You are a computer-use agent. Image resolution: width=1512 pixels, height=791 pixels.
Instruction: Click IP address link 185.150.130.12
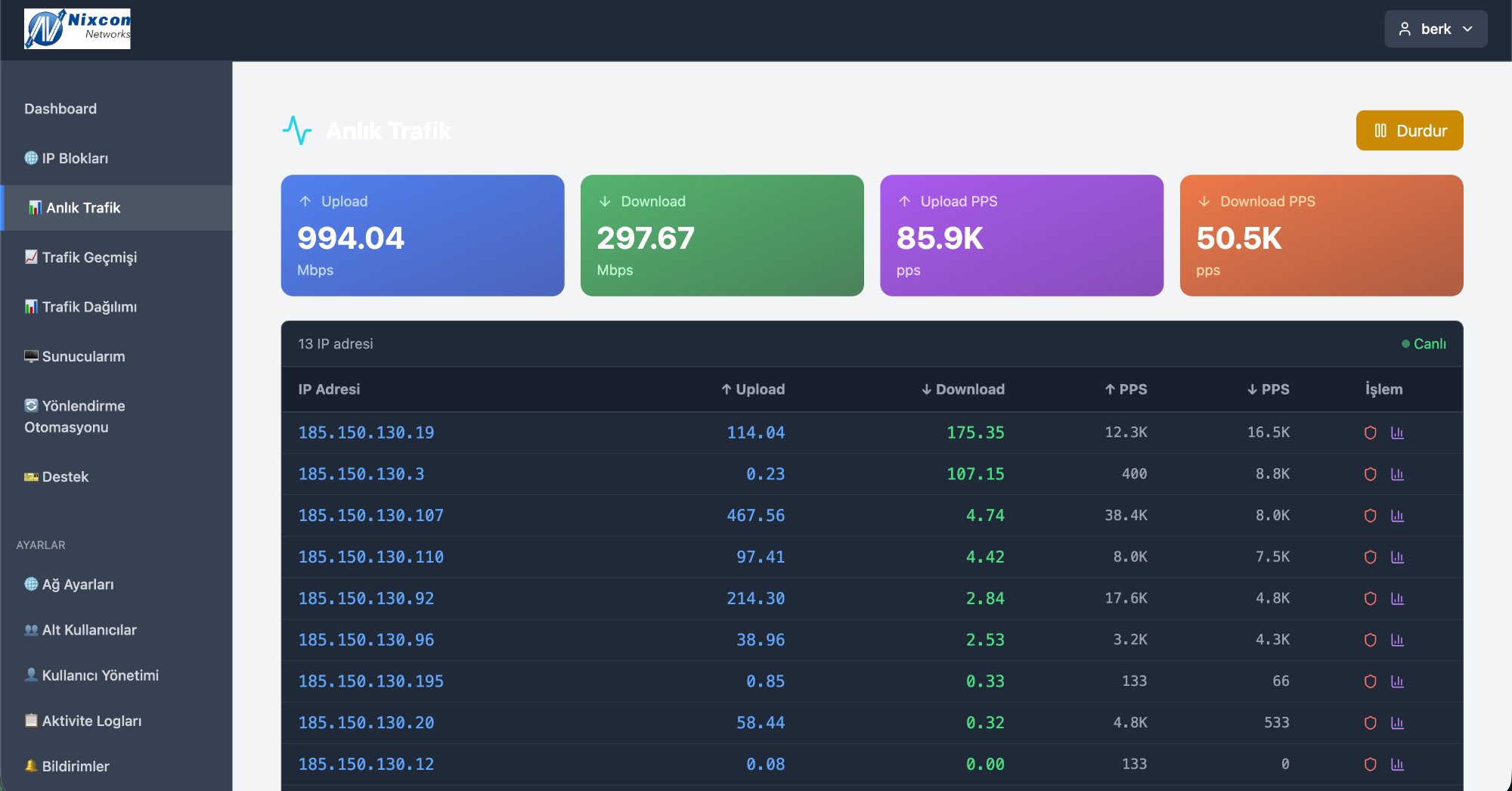[x=366, y=765]
